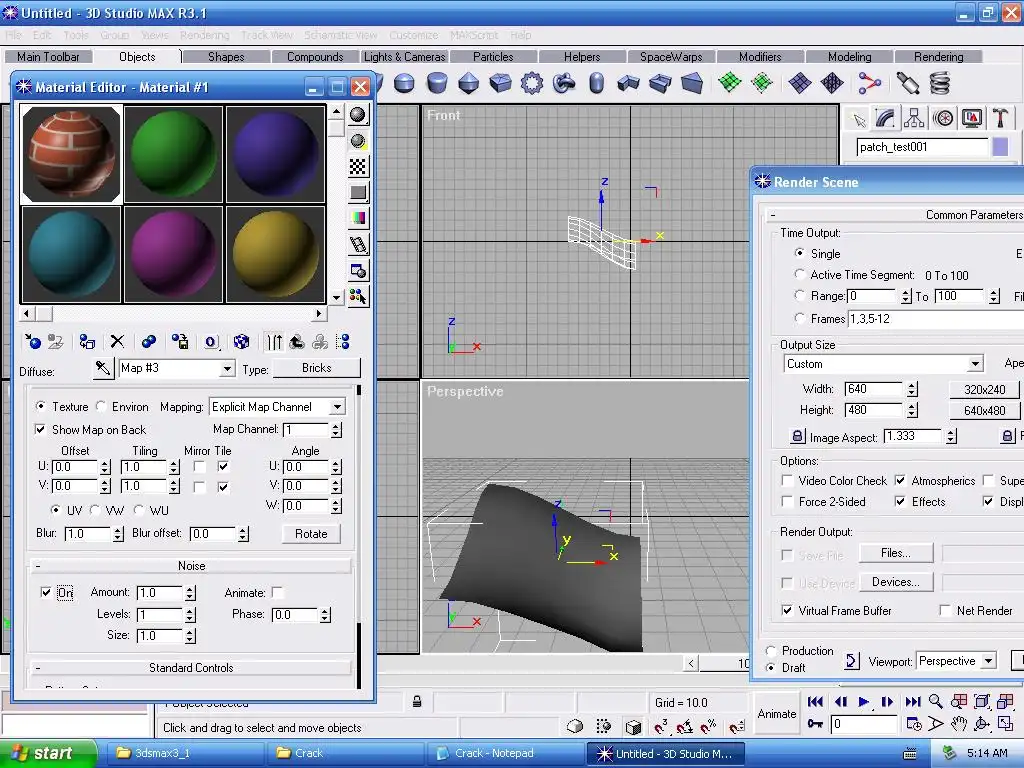Viewport: 1024px width, 768px height.
Task: Open the Map #3 name dropdown
Action: click(227, 369)
